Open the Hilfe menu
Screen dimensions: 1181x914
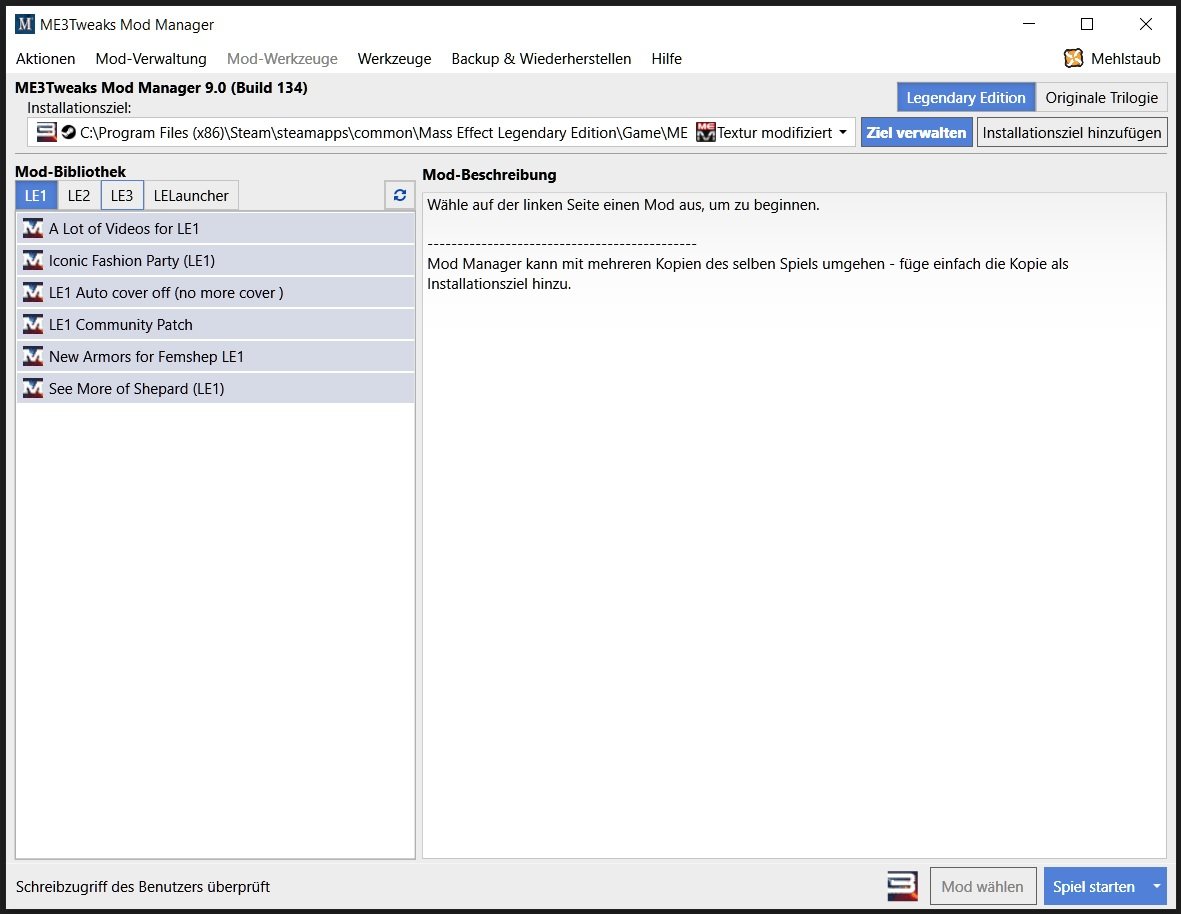[667, 59]
